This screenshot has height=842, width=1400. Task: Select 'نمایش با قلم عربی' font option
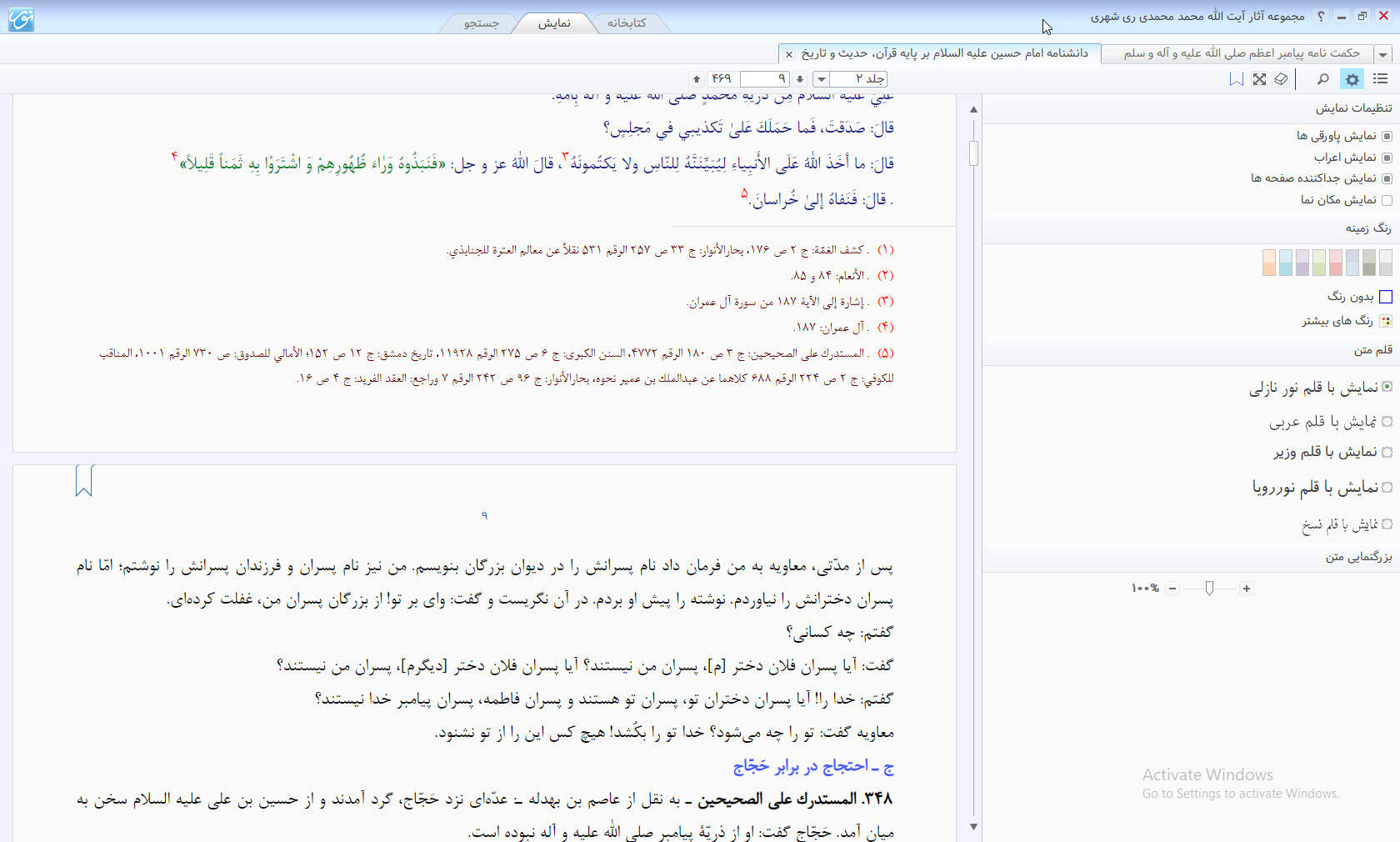point(1387,422)
